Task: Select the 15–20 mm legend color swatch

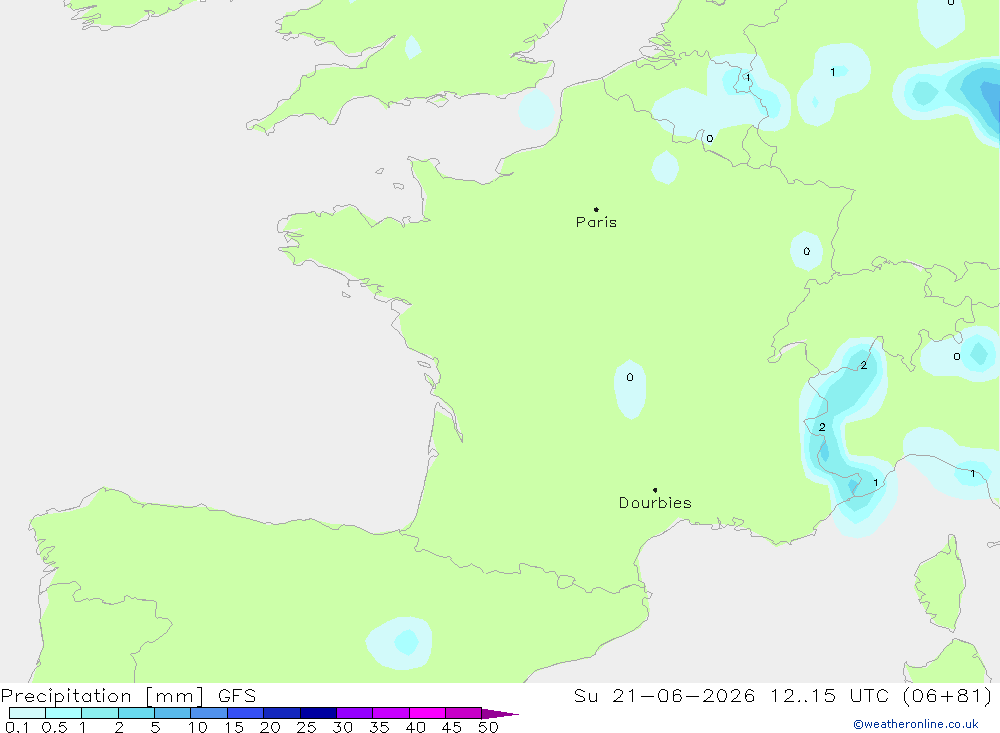Action: (x=246, y=713)
